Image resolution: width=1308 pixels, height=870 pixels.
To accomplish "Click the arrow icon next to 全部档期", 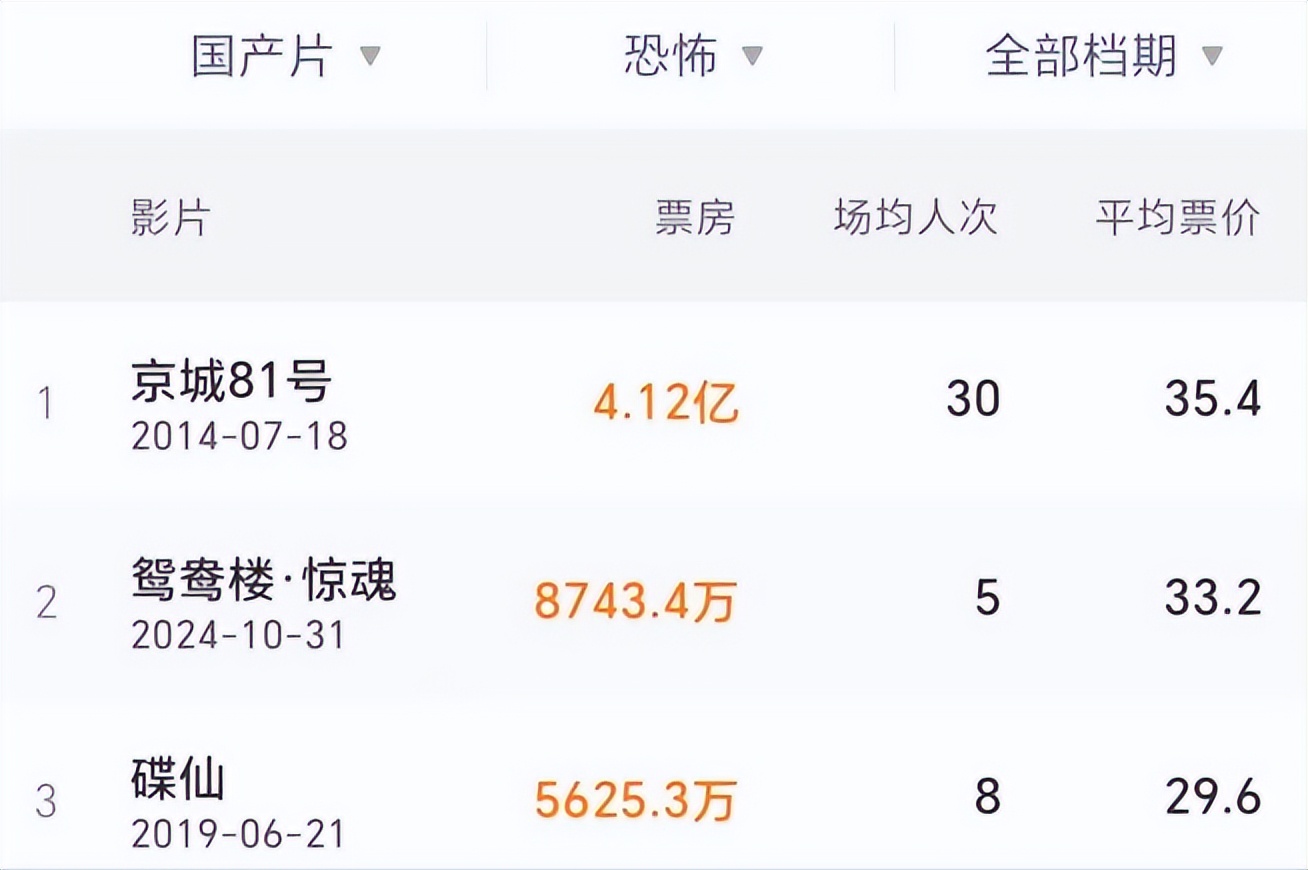I will [x=1212, y=57].
